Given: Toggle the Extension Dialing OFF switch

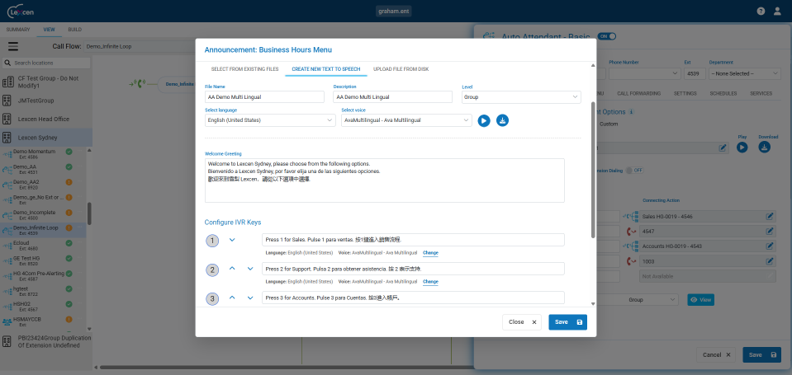Looking at the screenshot, I should tap(634, 170).
